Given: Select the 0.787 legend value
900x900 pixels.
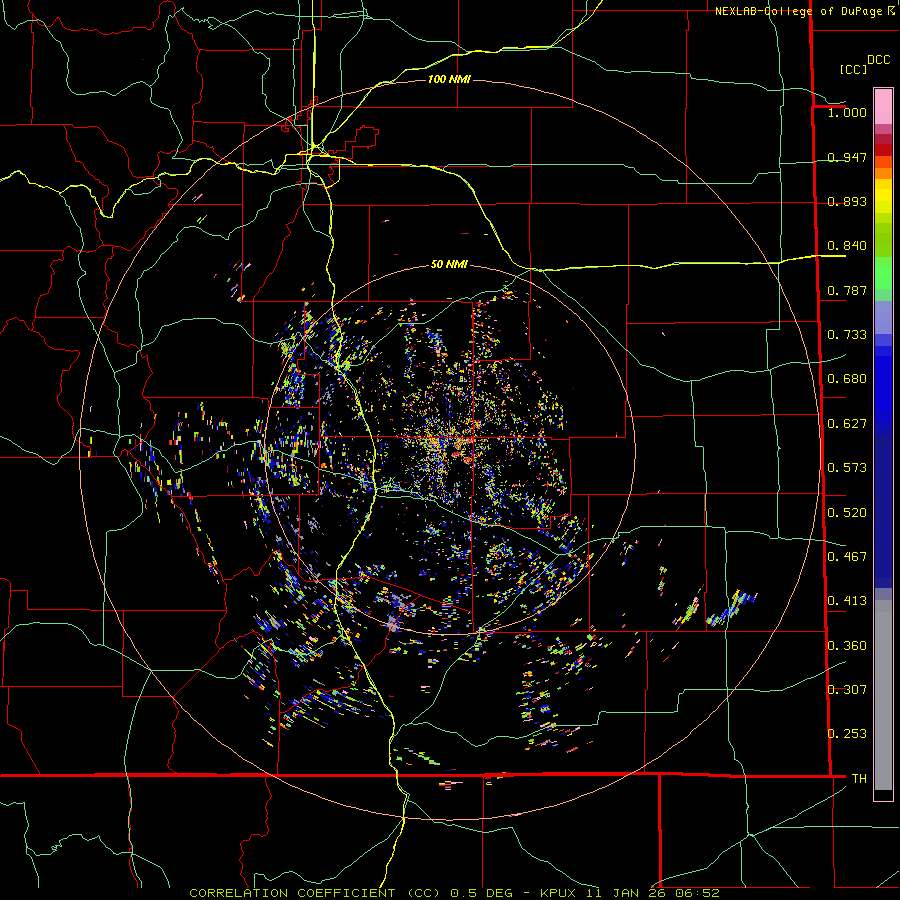Looking at the screenshot, I should [847, 290].
